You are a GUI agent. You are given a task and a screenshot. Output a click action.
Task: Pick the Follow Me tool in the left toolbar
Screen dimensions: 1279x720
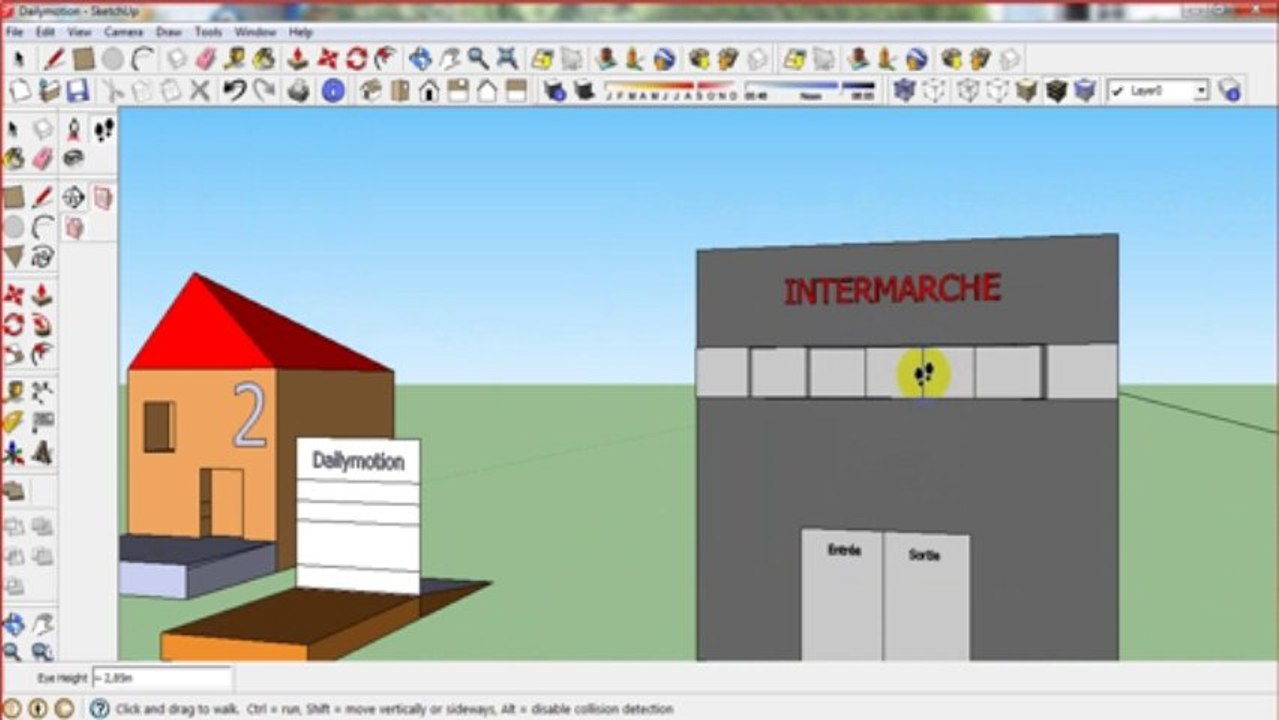pyautogui.click(x=42, y=324)
